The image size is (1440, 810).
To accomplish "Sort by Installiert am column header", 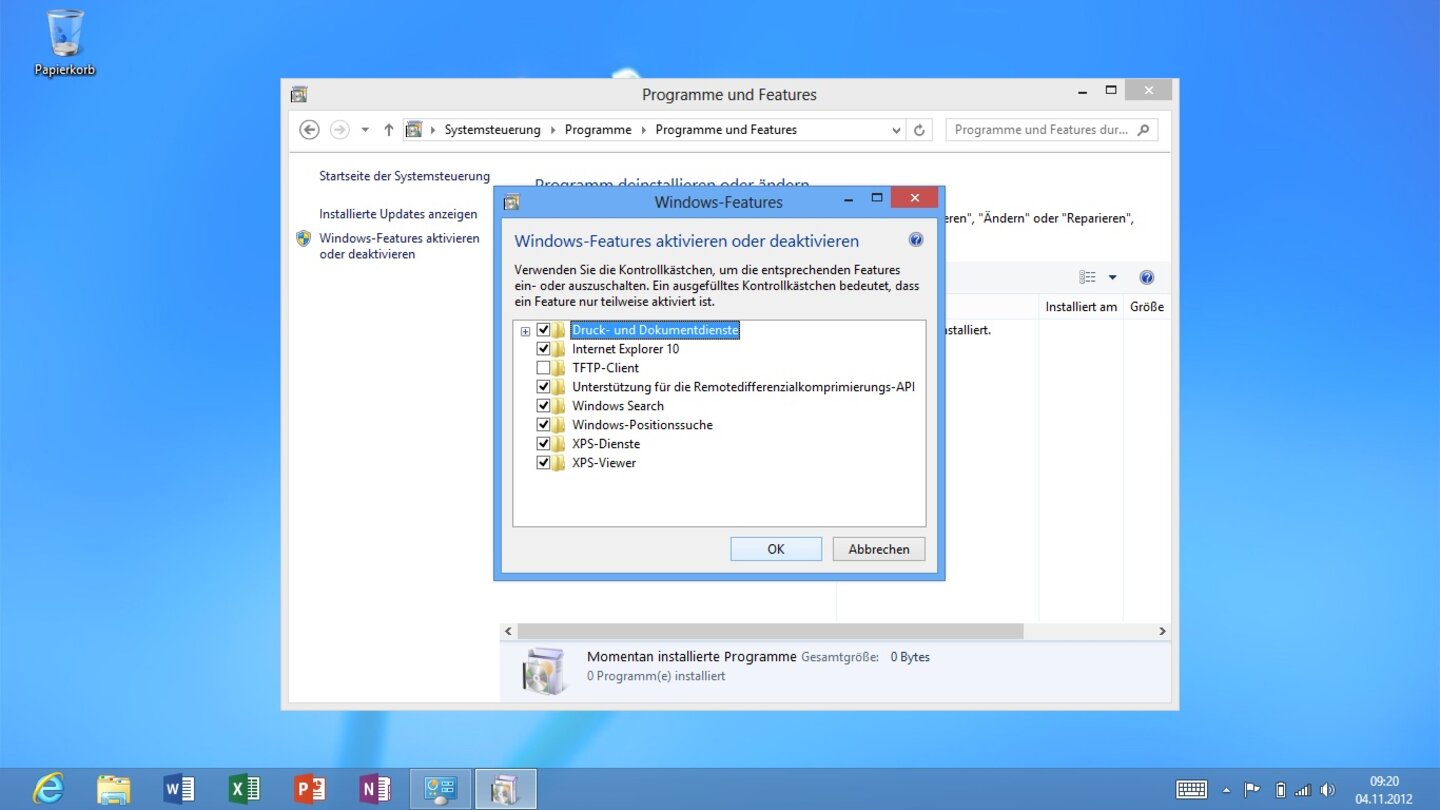I will point(1081,307).
